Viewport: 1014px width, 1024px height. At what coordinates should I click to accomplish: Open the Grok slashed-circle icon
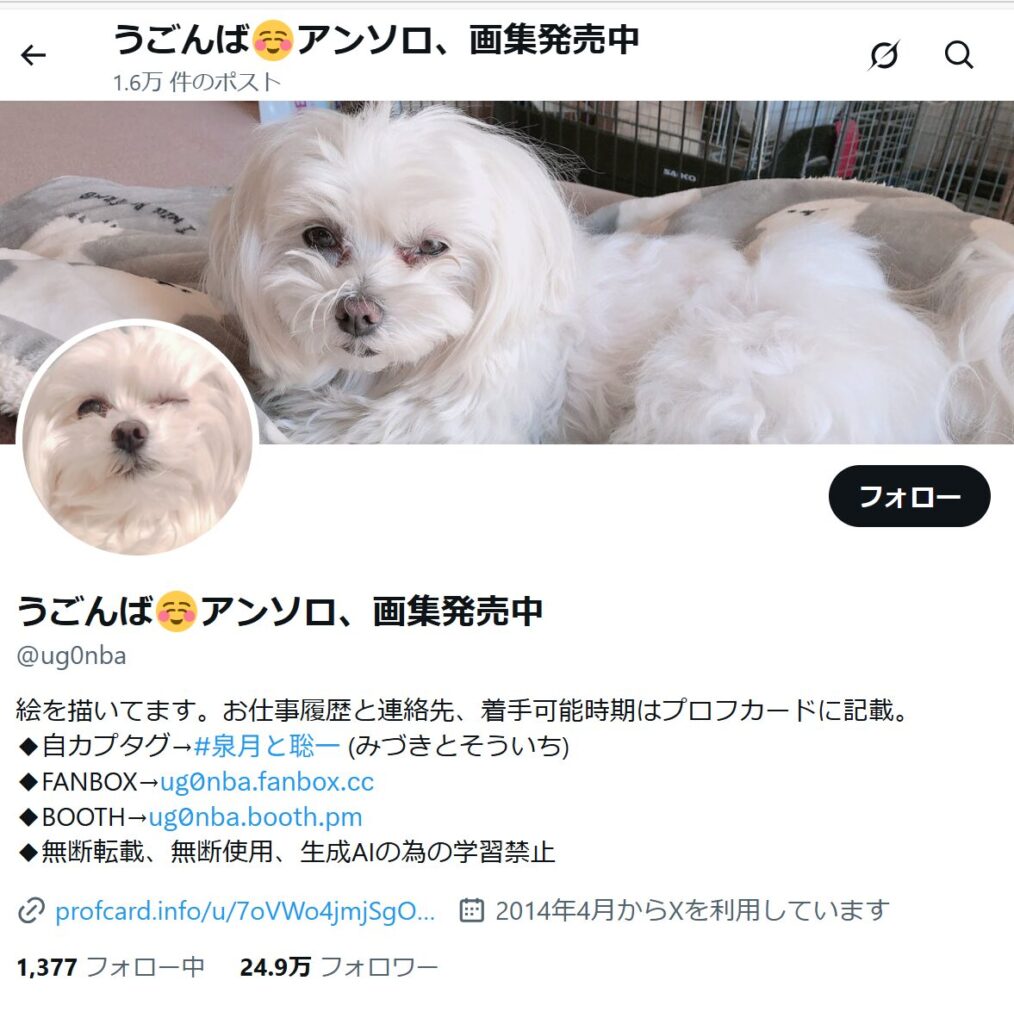tap(883, 55)
